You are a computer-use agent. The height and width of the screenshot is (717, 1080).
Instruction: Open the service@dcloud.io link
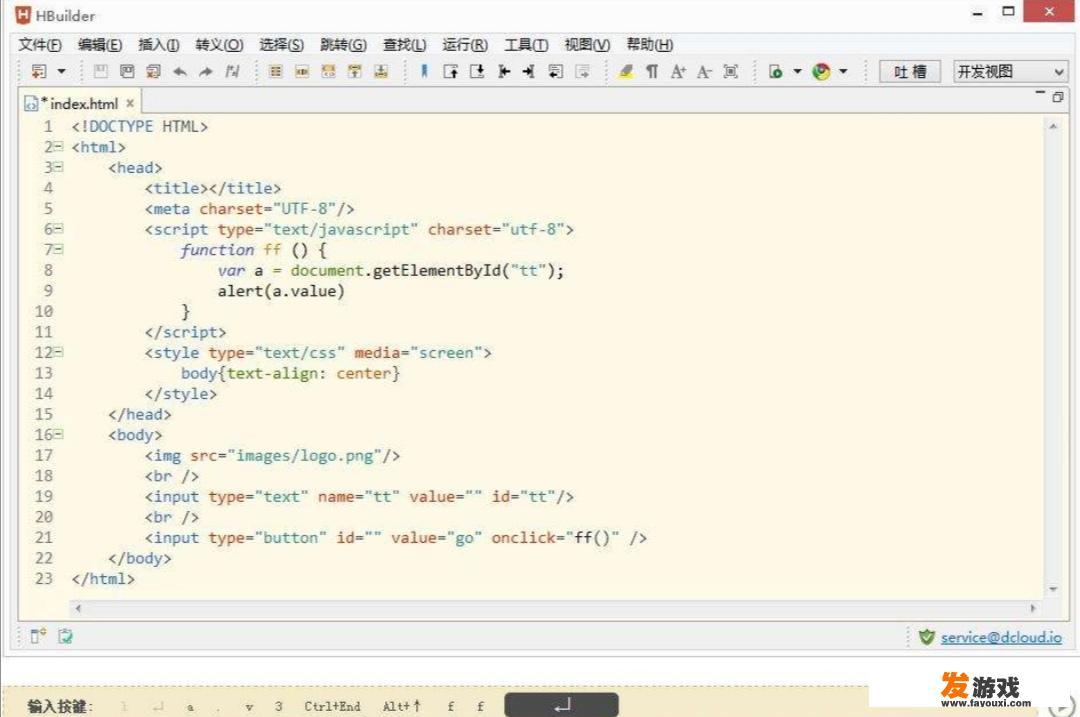pyautogui.click(x=1001, y=638)
